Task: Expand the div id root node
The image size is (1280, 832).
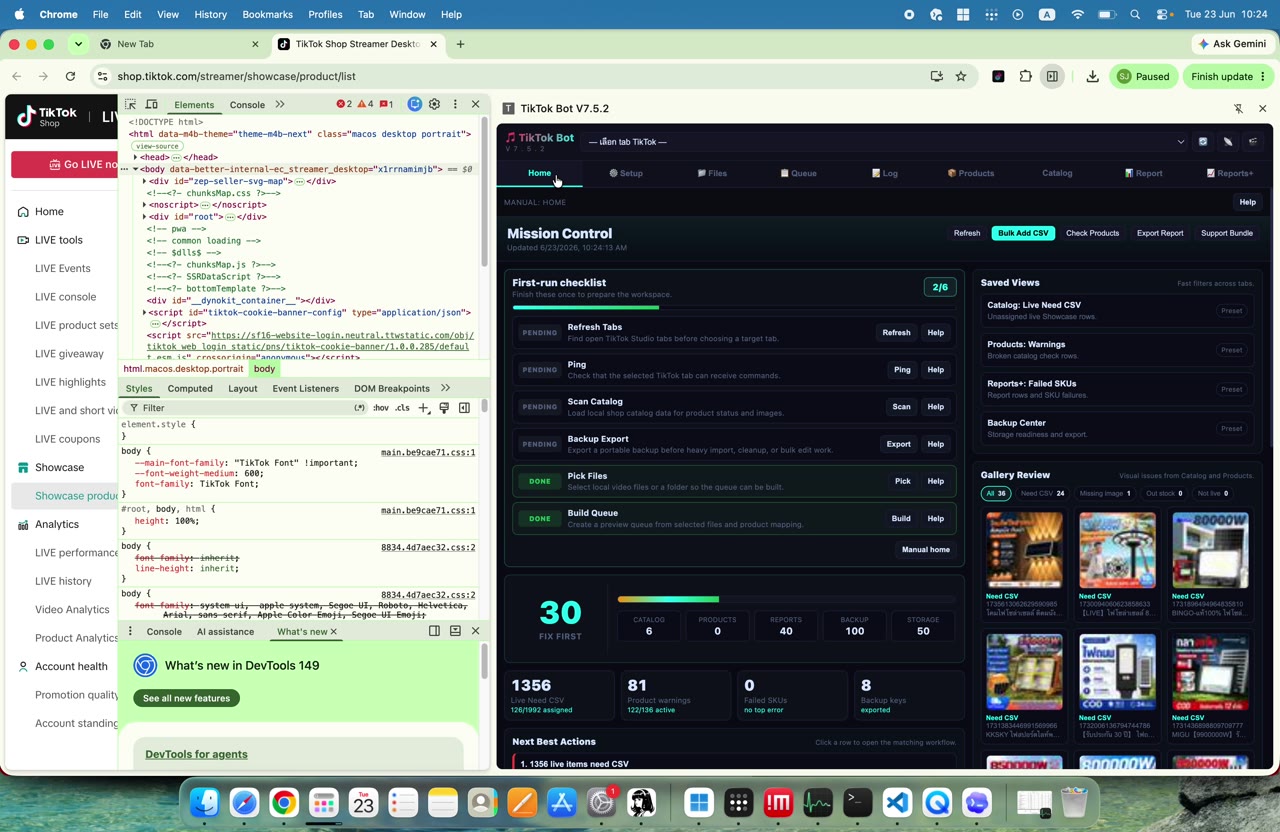Action: [145, 217]
